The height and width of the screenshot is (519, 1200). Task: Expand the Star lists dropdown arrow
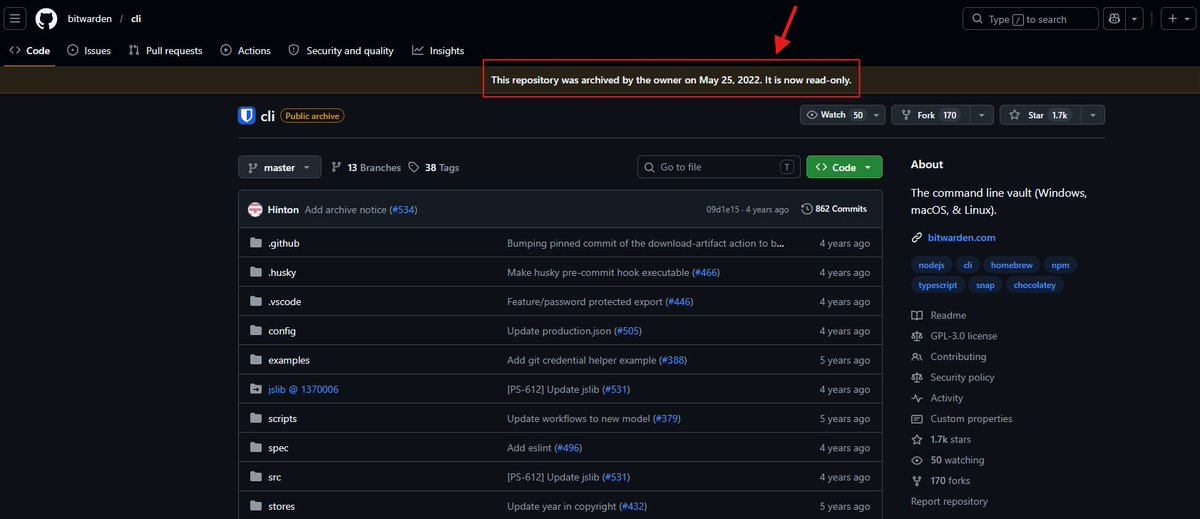[1091, 115]
